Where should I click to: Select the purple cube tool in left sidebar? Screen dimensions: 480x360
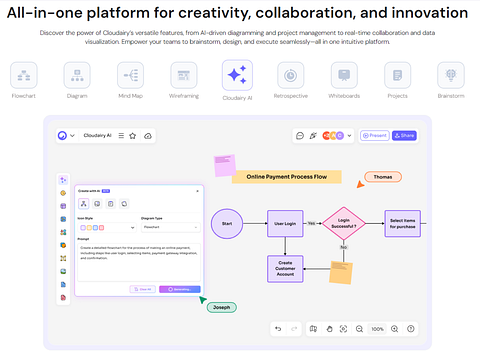tap(63, 206)
